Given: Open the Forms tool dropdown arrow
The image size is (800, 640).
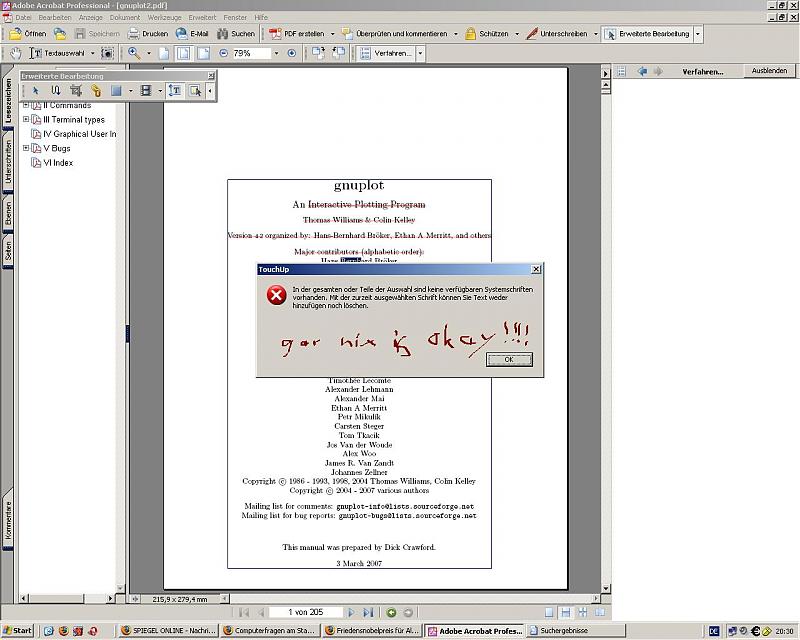Looking at the screenshot, I should (x=131, y=91).
